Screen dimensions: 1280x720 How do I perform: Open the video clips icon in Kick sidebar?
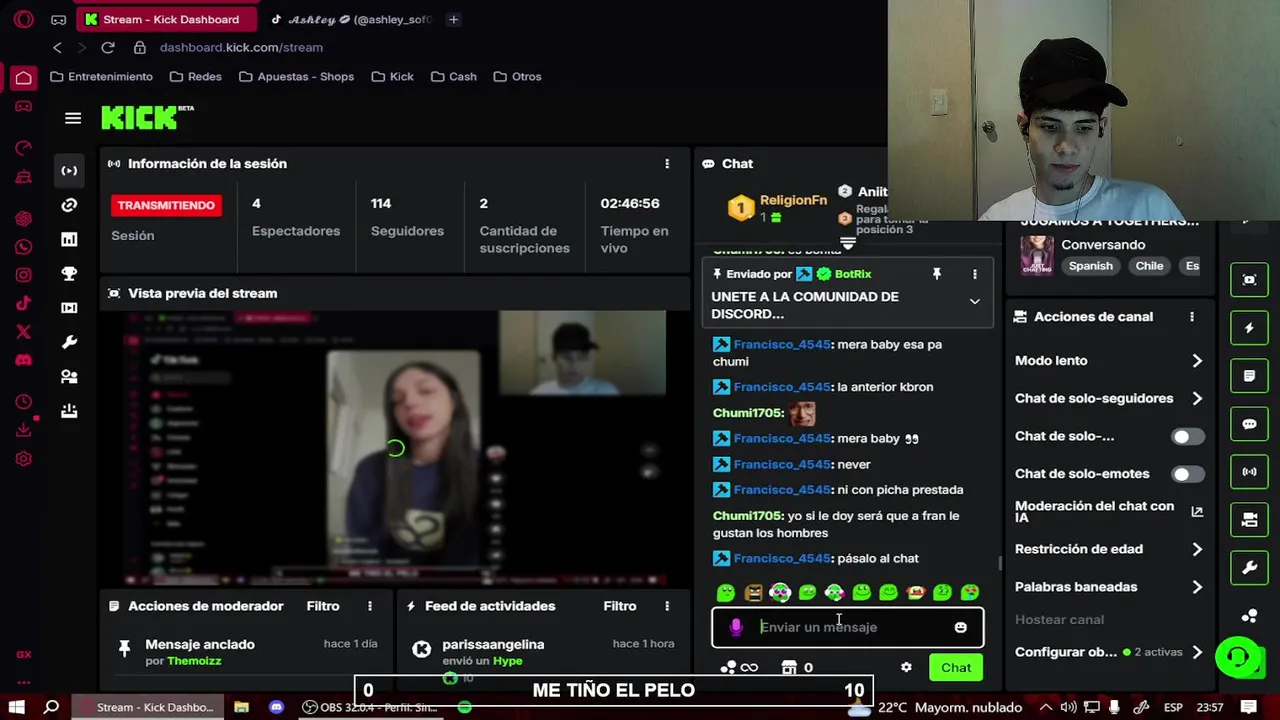point(69,308)
